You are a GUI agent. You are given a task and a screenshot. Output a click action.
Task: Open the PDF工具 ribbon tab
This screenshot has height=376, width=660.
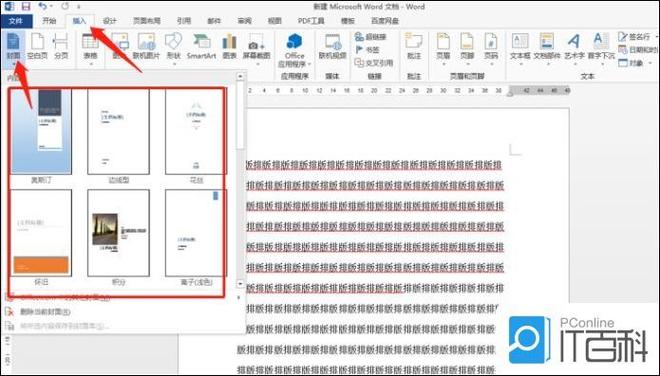click(311, 21)
